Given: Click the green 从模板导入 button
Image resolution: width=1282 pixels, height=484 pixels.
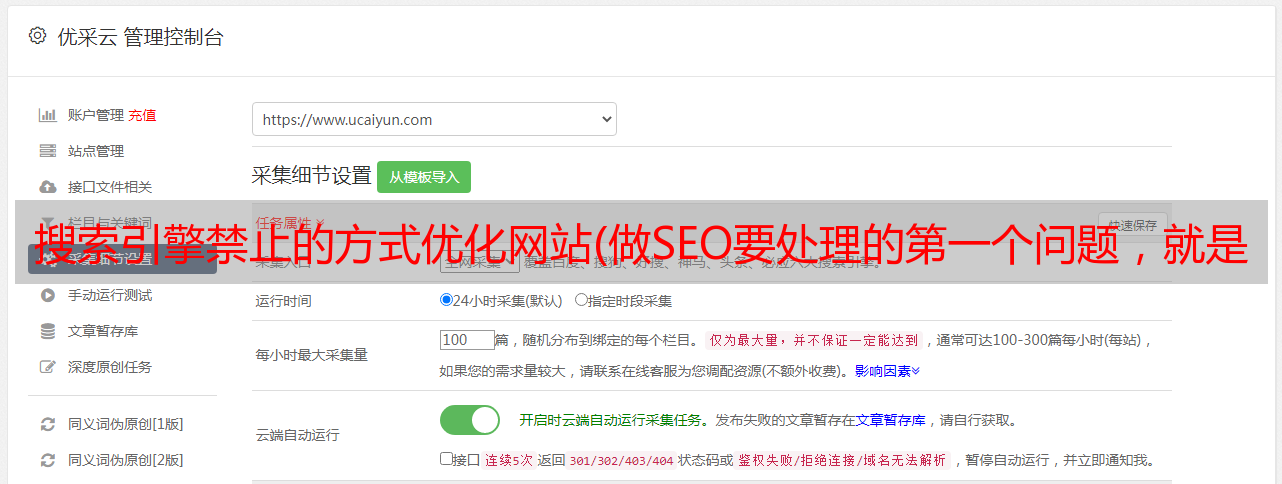Looking at the screenshot, I should click(x=424, y=177).
